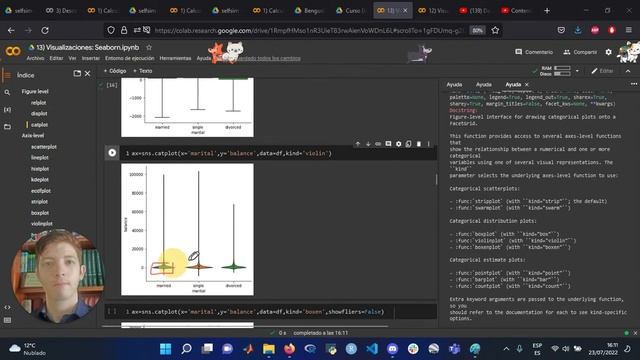Click the boxen catplot code cell
Image resolution: width=640 pixels, height=360 pixels.
coord(271,311)
